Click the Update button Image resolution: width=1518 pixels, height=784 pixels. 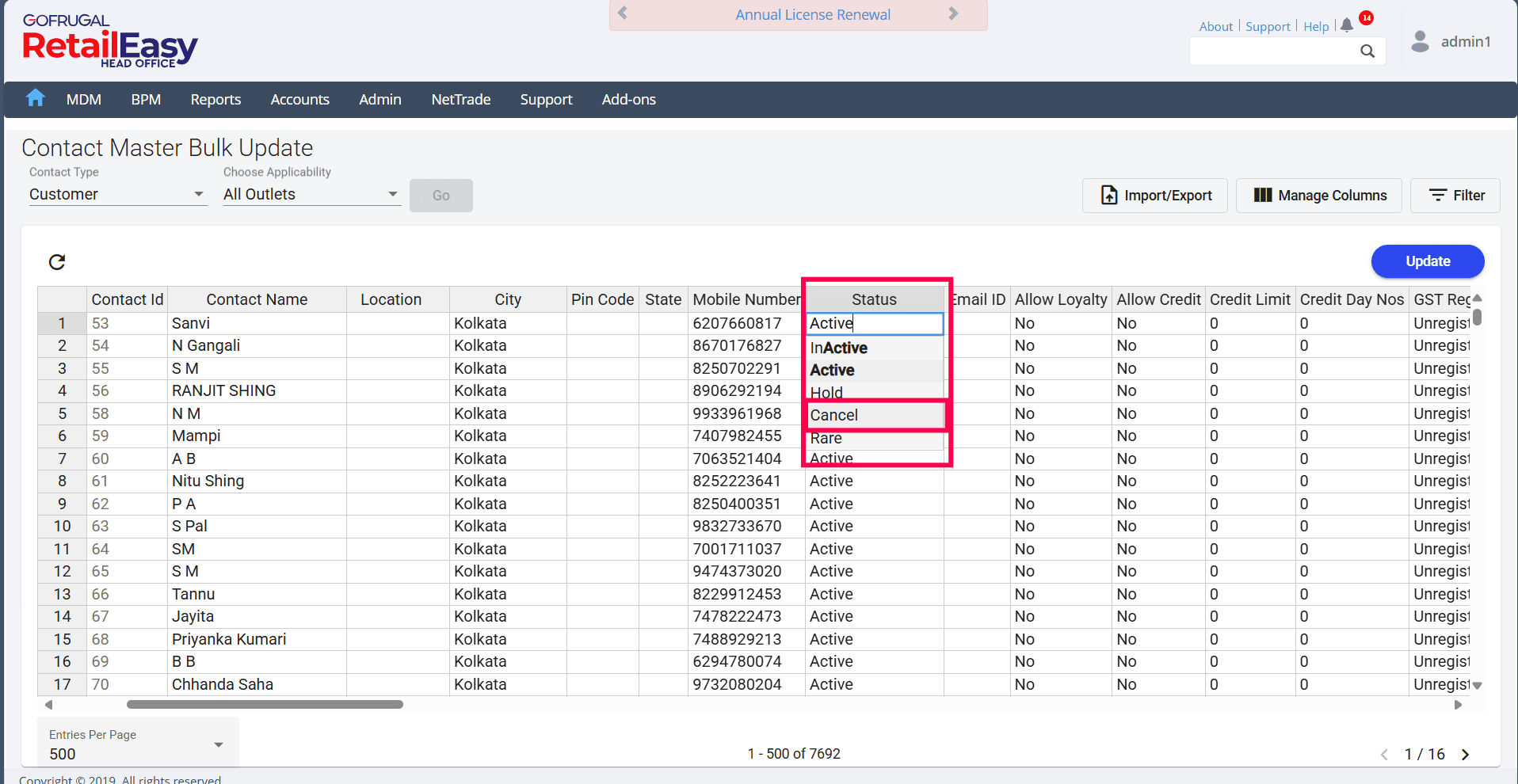1428,261
